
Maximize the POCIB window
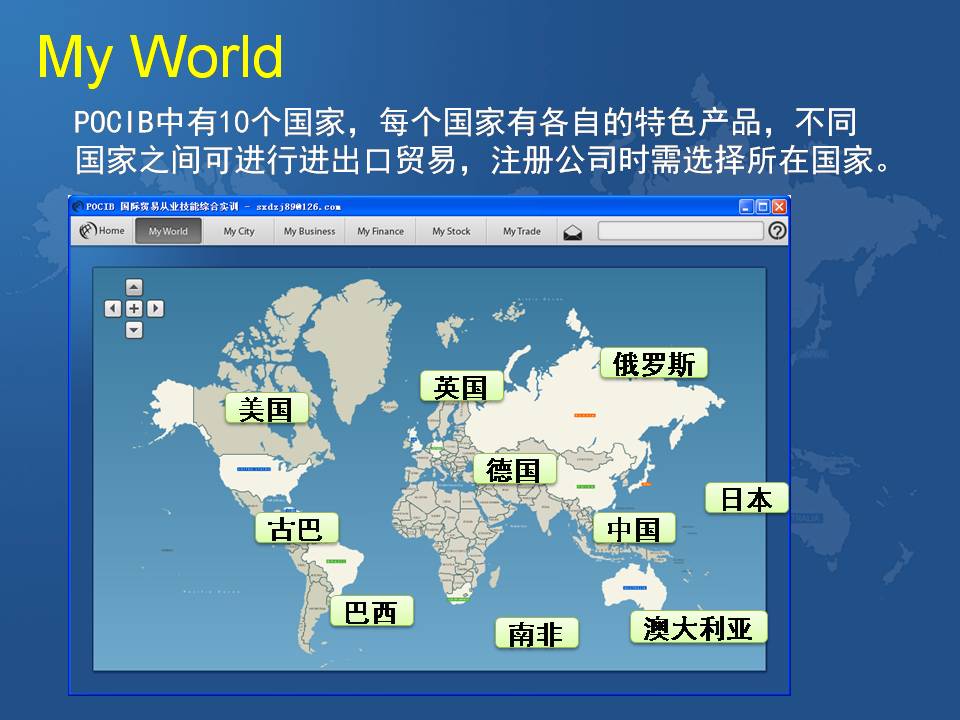763,207
